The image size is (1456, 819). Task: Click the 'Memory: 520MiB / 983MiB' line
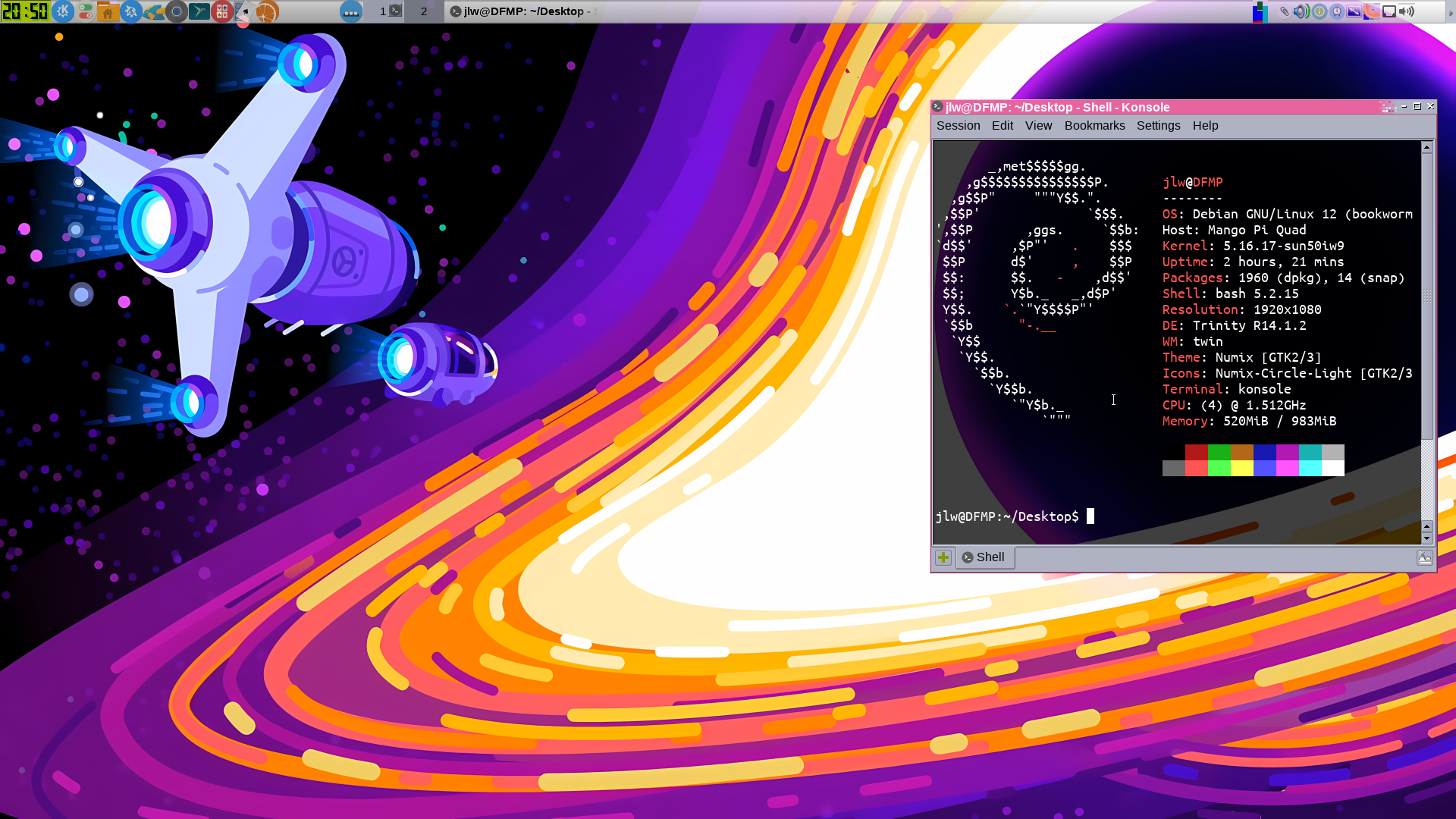point(1249,421)
